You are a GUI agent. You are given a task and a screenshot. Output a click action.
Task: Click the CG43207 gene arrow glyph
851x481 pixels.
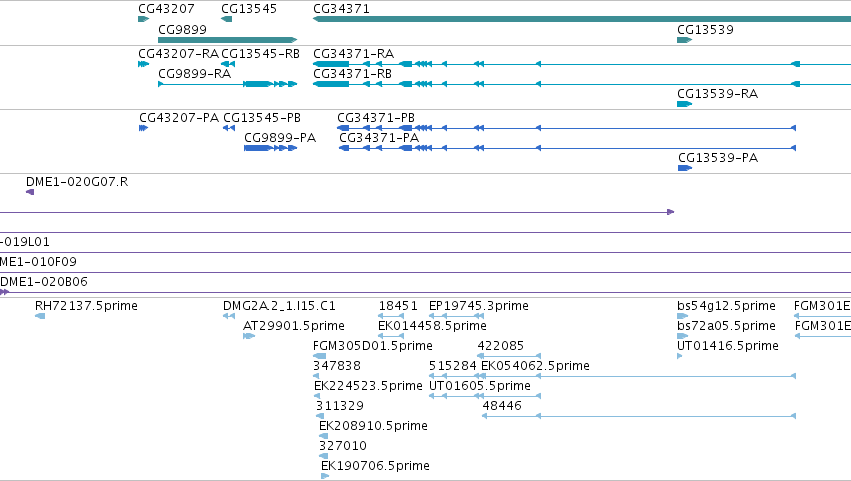pos(143,19)
